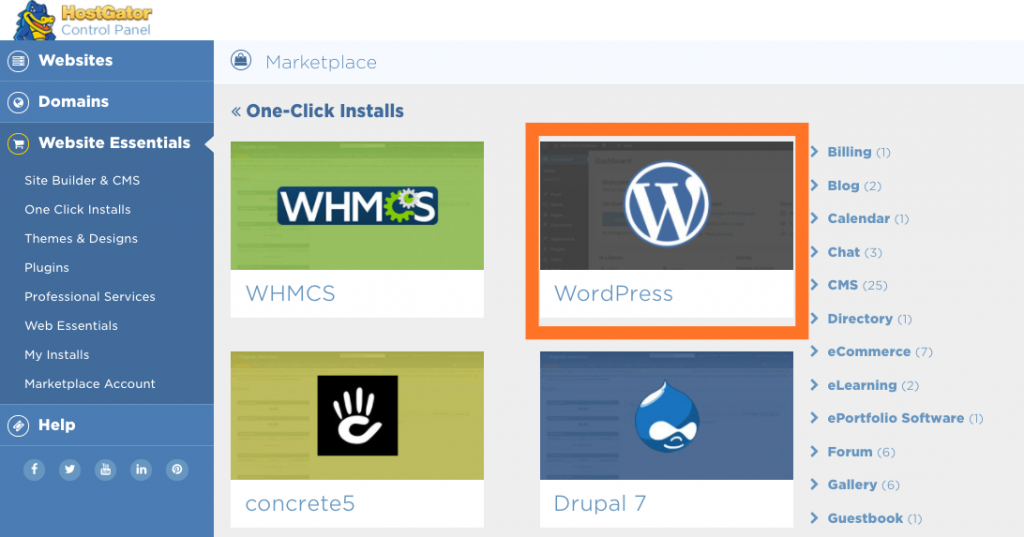Expand the Guestbook category chevron
1024x537 pixels.
pyautogui.click(x=814, y=518)
